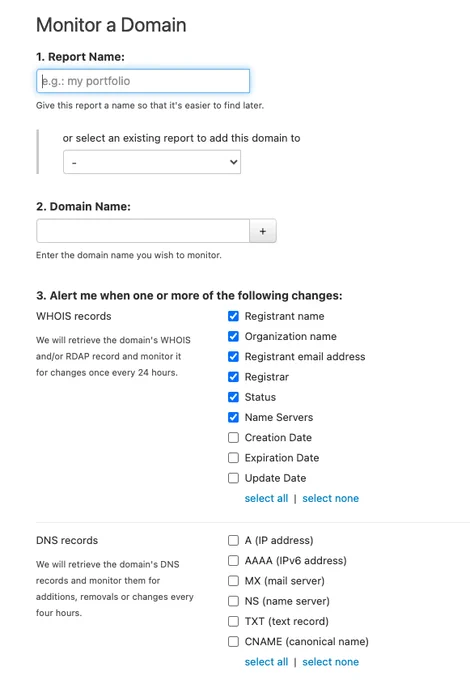
Task: Uncheck the Registrant name checkbox
Action: click(233, 316)
